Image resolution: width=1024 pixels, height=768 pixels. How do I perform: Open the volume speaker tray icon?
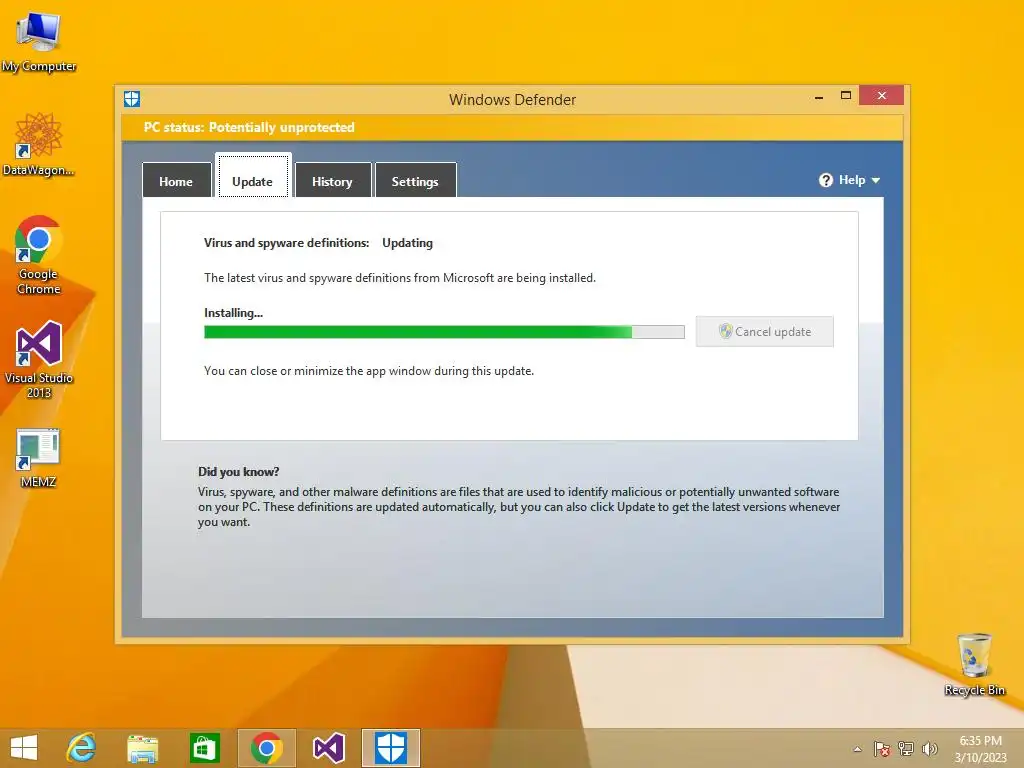pos(930,748)
